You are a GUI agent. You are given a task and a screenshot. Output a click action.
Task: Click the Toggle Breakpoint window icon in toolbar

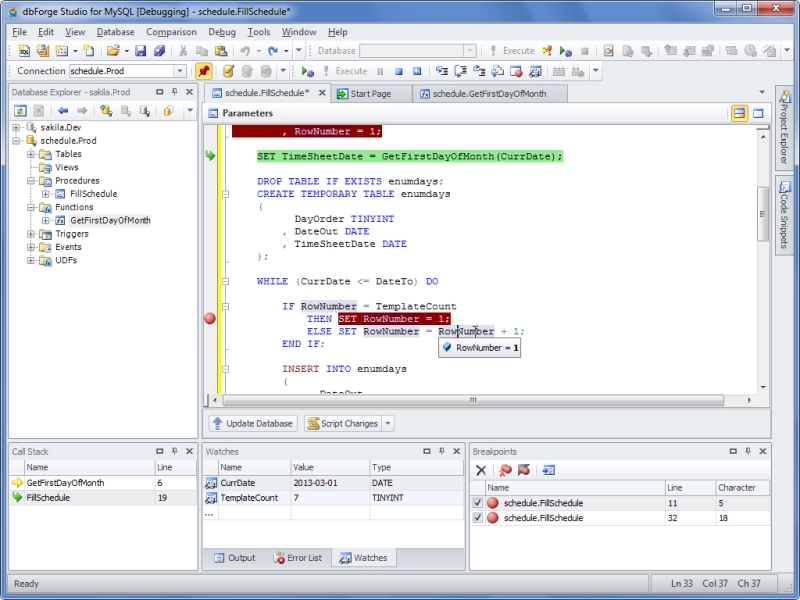click(x=516, y=71)
